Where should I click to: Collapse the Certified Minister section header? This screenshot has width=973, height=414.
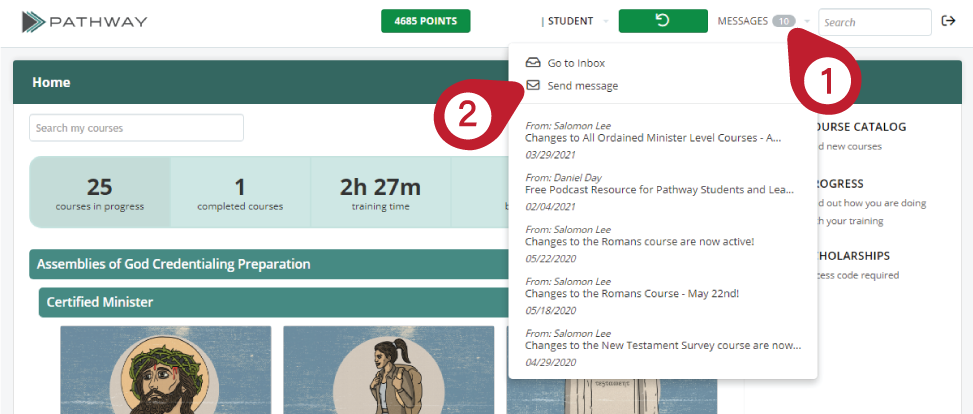(270, 302)
